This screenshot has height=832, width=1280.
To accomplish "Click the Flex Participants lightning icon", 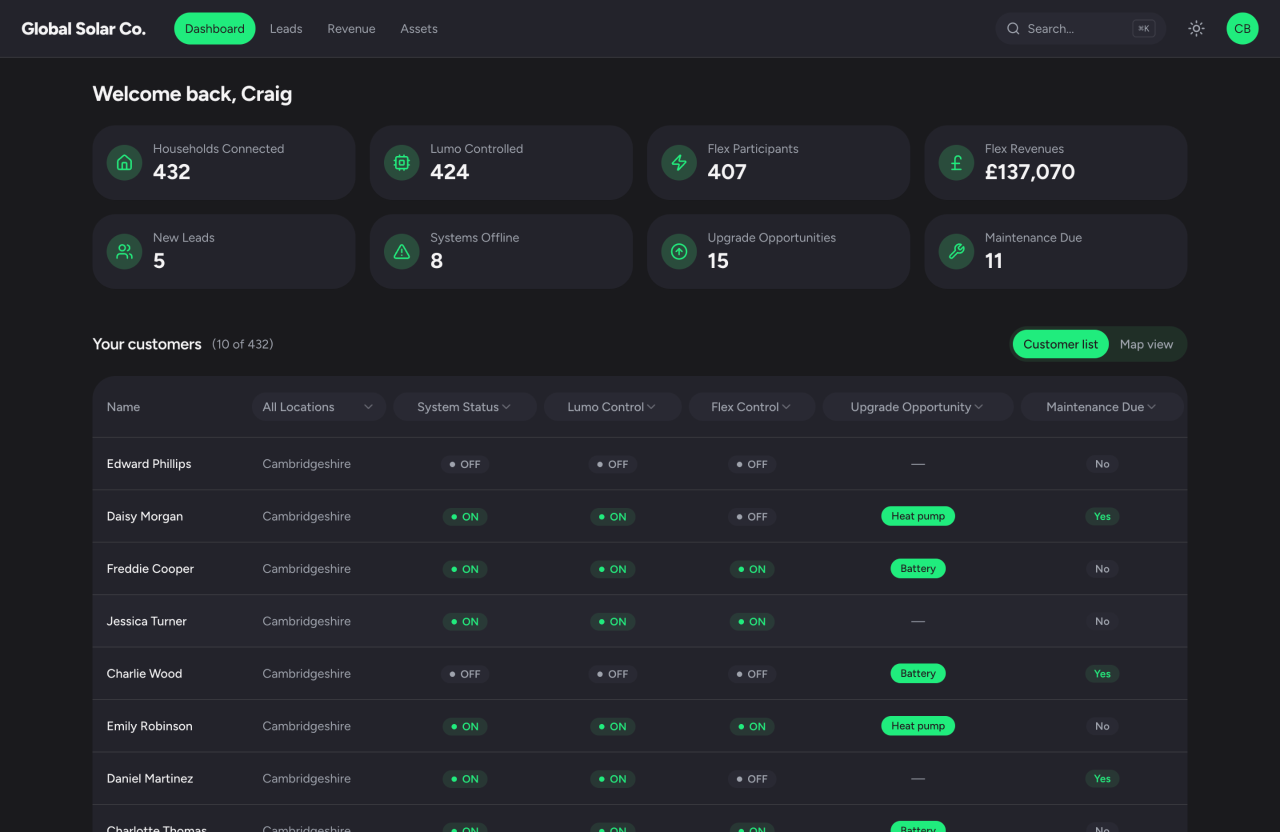I will (679, 162).
